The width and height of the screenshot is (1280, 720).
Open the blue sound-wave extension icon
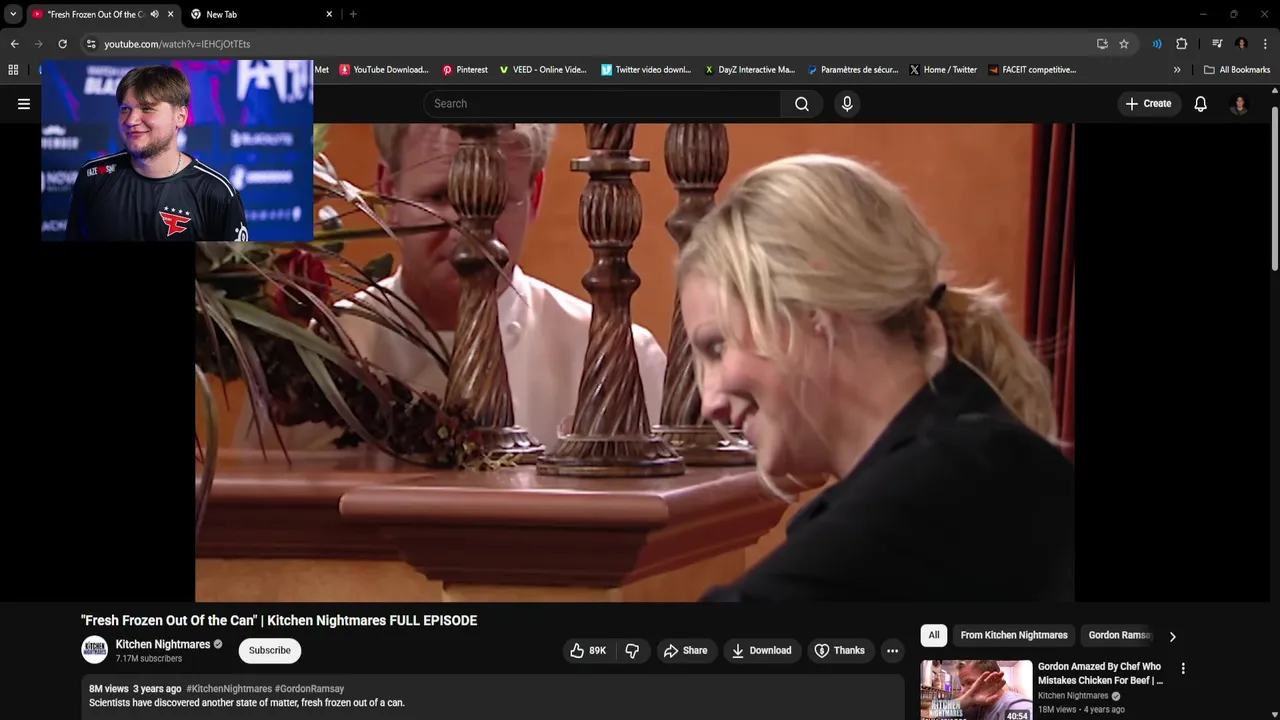pos(1157,44)
